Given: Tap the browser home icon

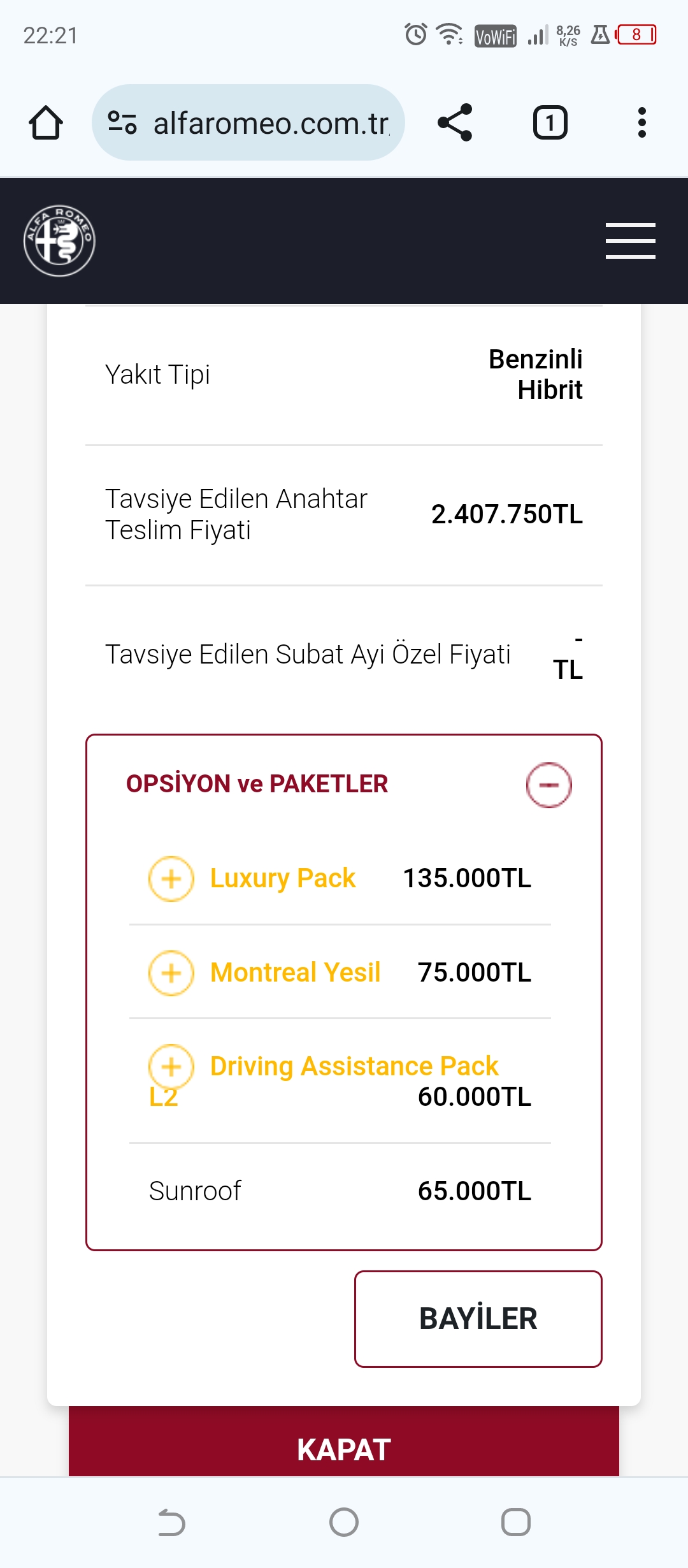Looking at the screenshot, I should point(46,122).
